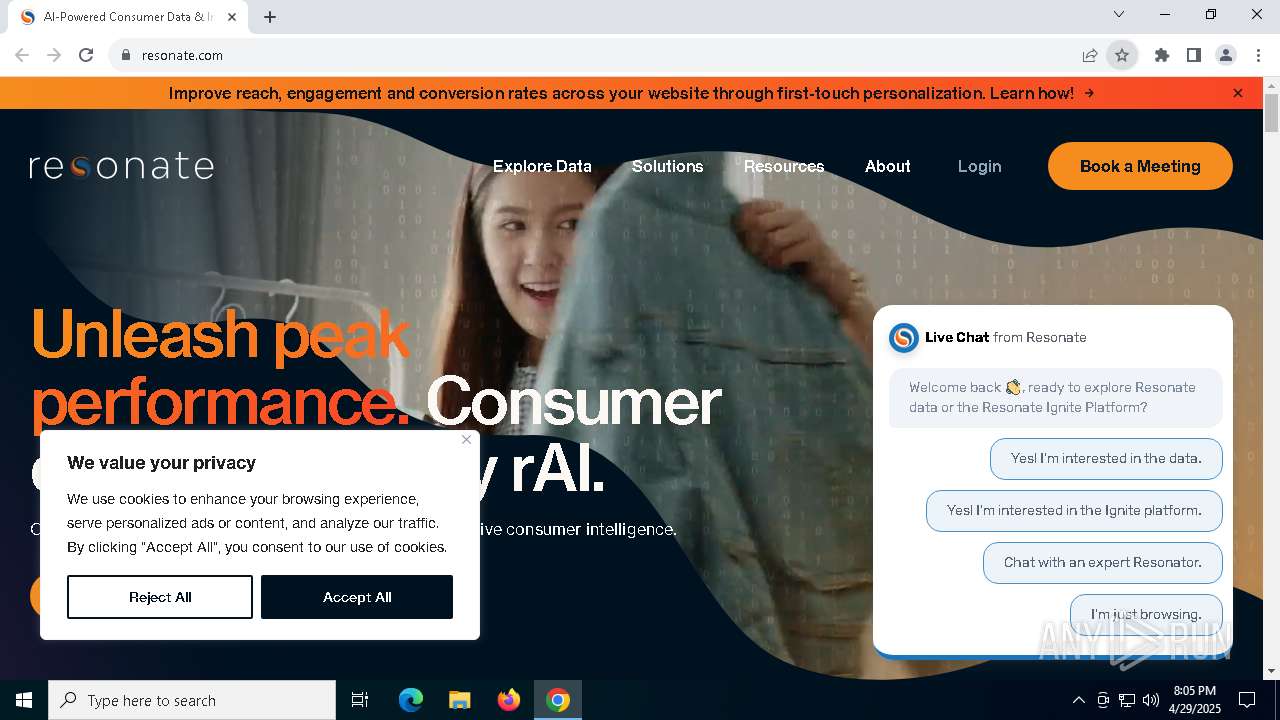Follow the Learn how banner link

[x=1042, y=93]
